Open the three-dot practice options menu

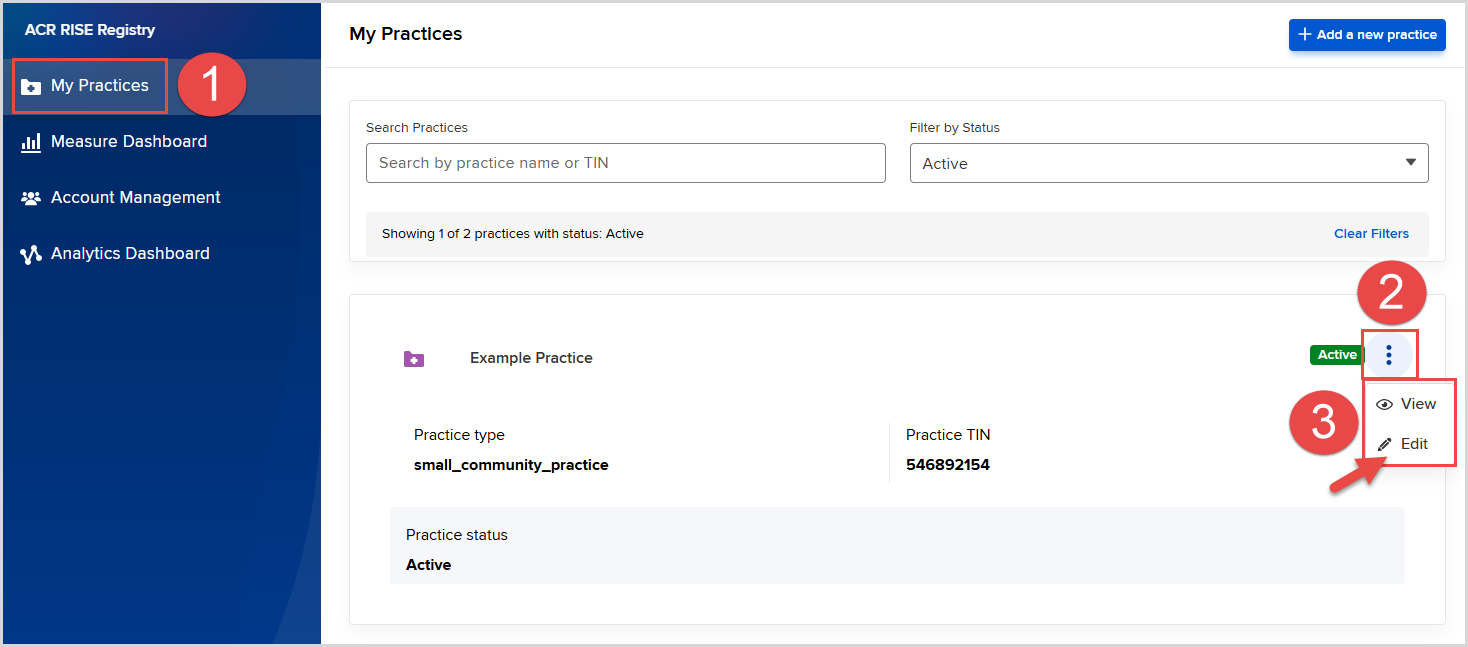click(1389, 355)
